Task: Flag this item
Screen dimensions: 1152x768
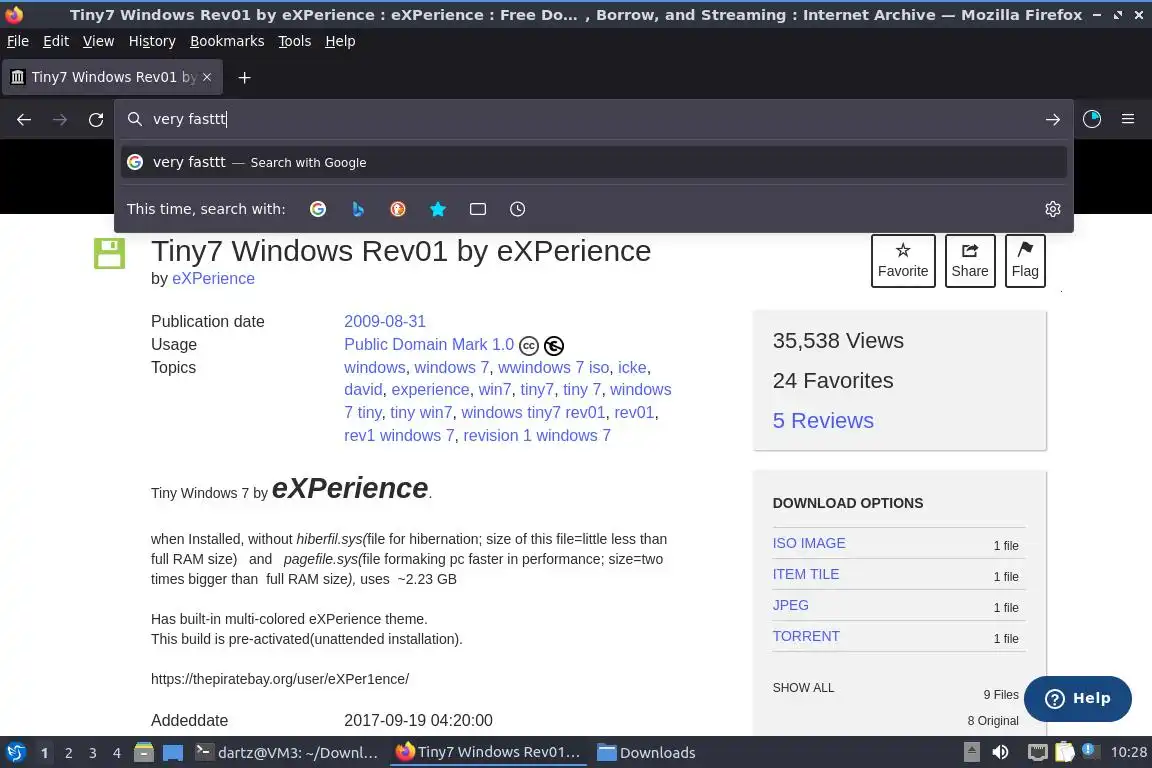Action: click(x=1025, y=261)
